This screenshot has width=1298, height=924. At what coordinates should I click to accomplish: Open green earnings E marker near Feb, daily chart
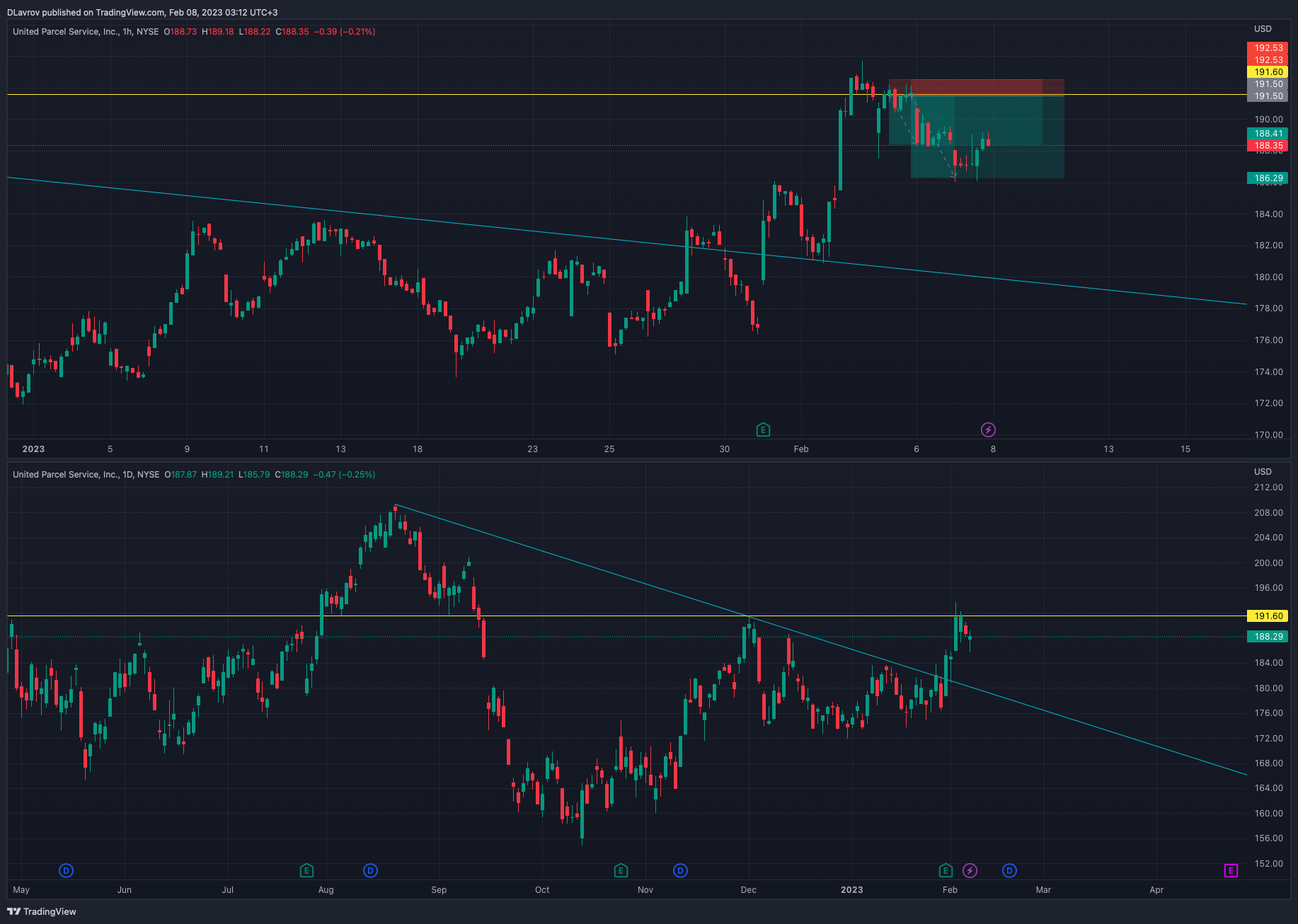946,870
